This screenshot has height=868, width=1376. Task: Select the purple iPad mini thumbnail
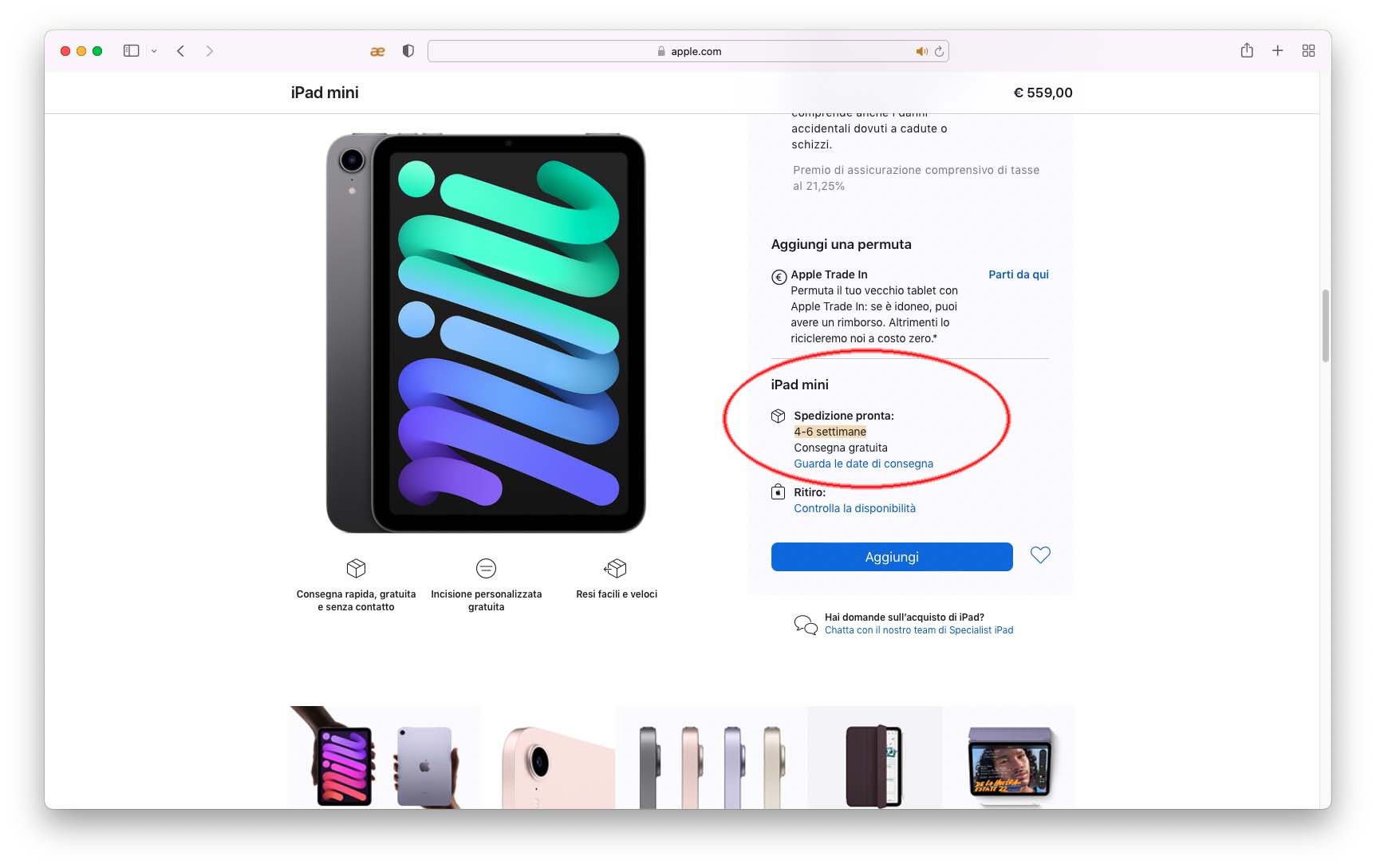click(x=386, y=757)
